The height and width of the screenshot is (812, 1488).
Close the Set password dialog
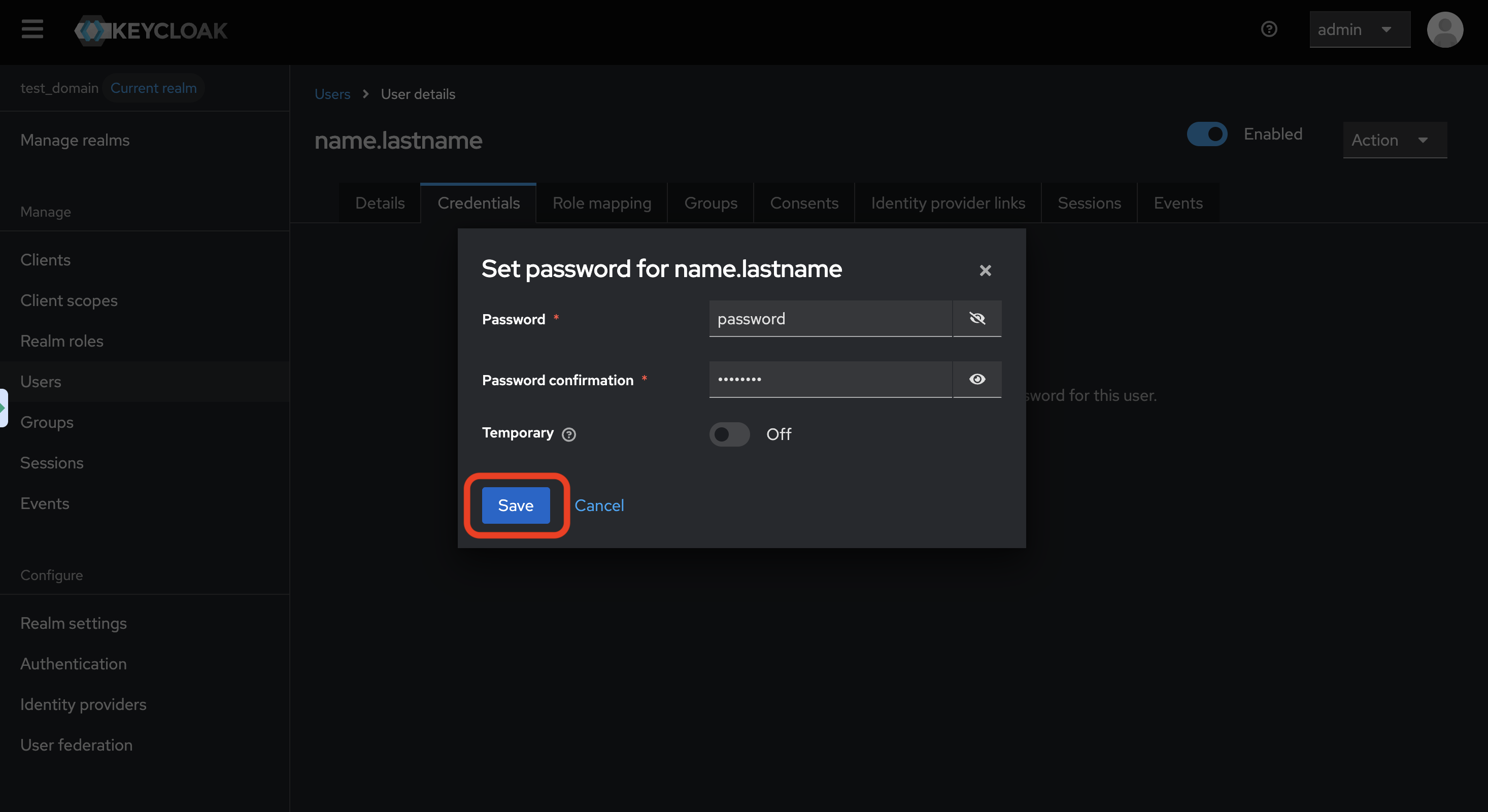point(985,270)
